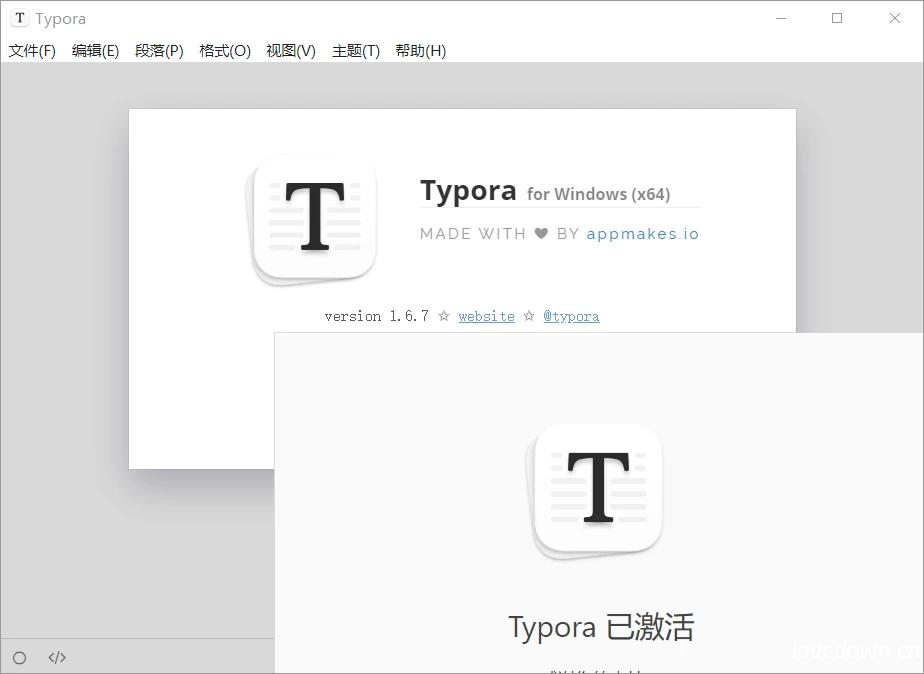
Task: Click the Typora icon in the title bar
Action: [x=19, y=18]
